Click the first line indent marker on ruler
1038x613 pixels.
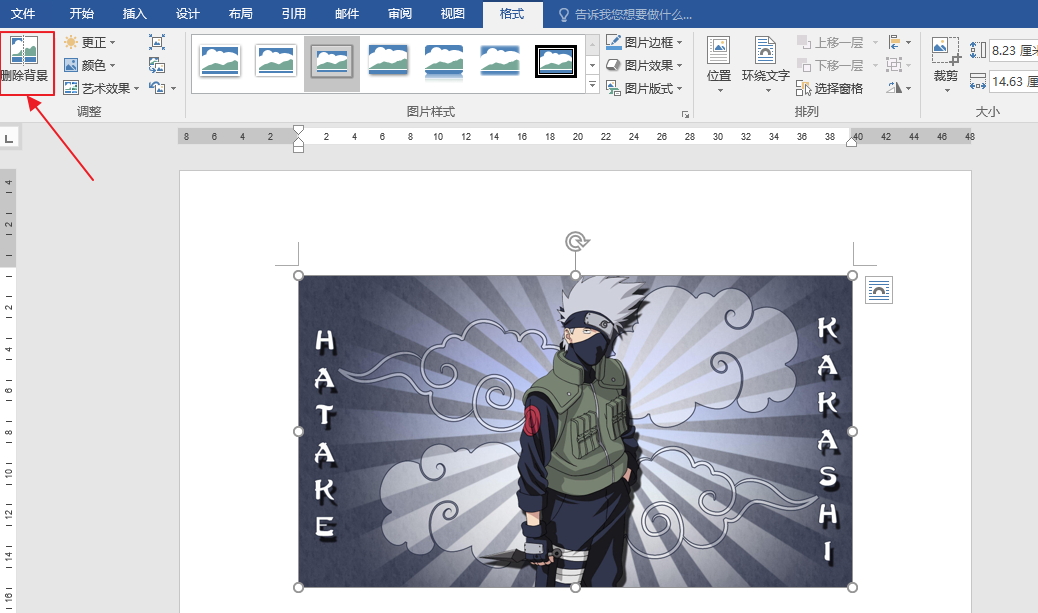tap(299, 130)
